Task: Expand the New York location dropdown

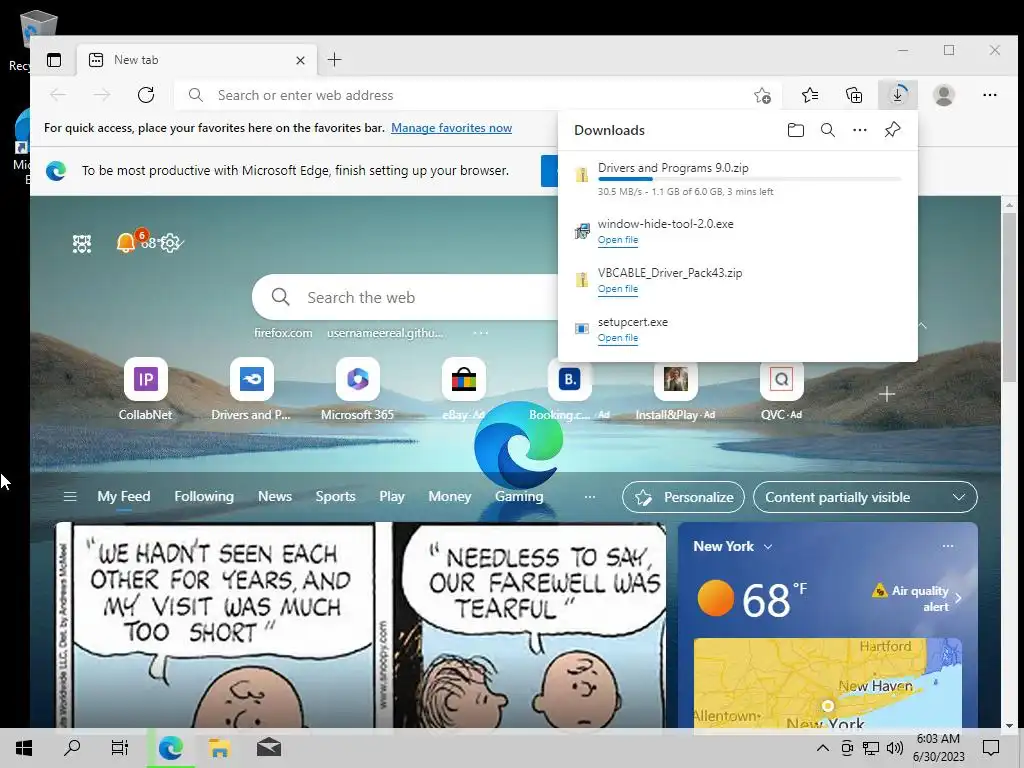Action: click(x=768, y=547)
